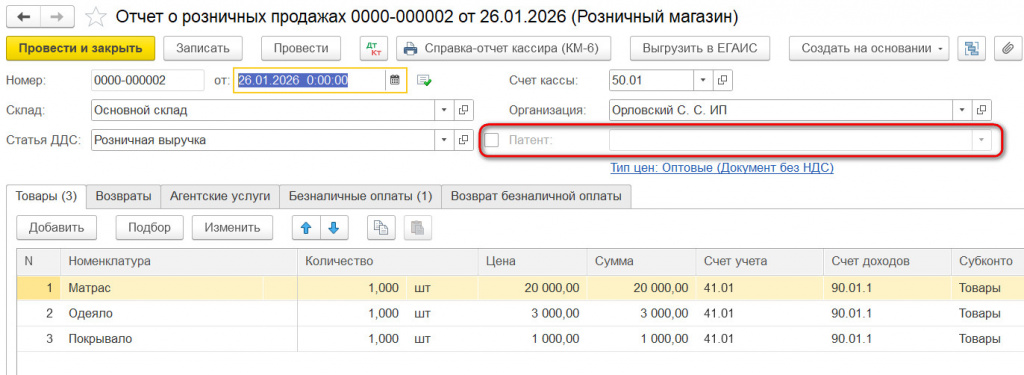Screen dimensions: 1024x375
Task: Click the Товары cell in Покрывало row
Action: click(987, 339)
